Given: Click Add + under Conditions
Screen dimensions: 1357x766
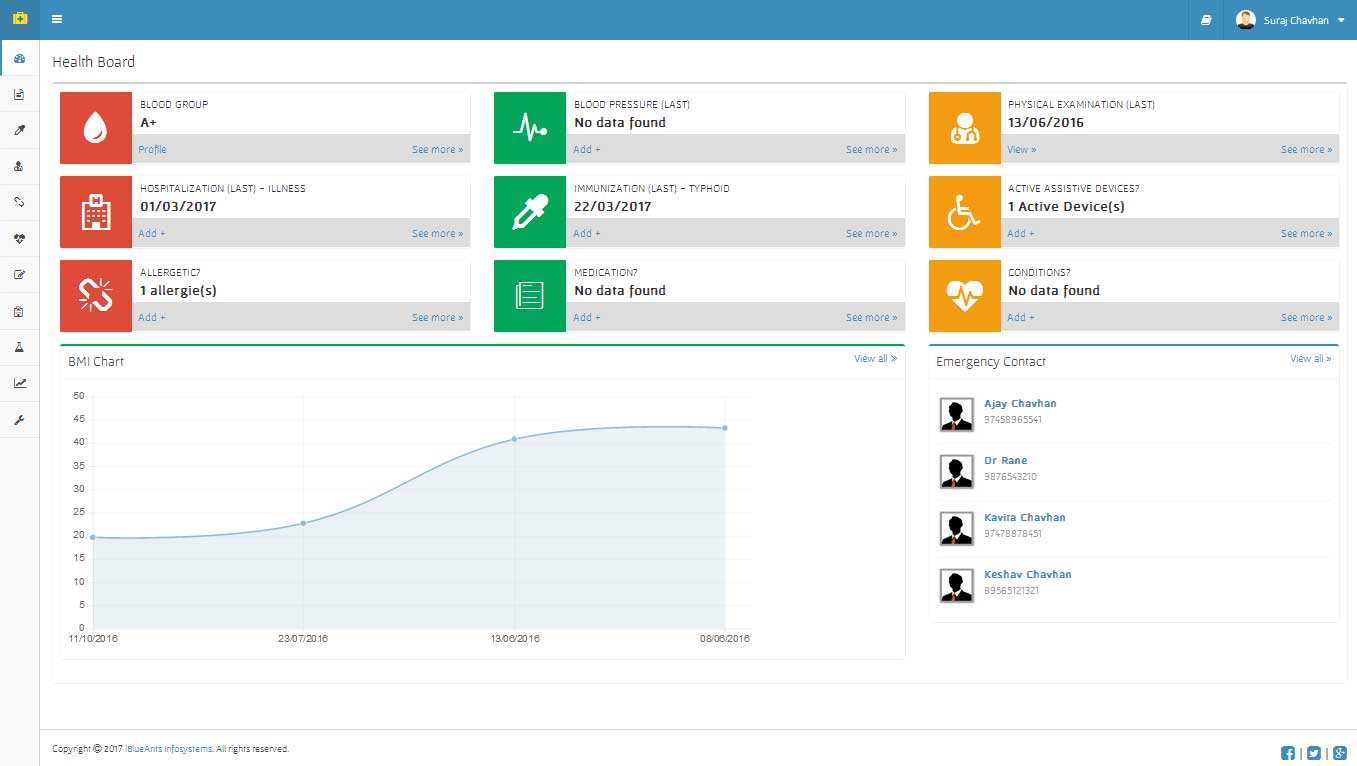Looking at the screenshot, I should 1021,318.
